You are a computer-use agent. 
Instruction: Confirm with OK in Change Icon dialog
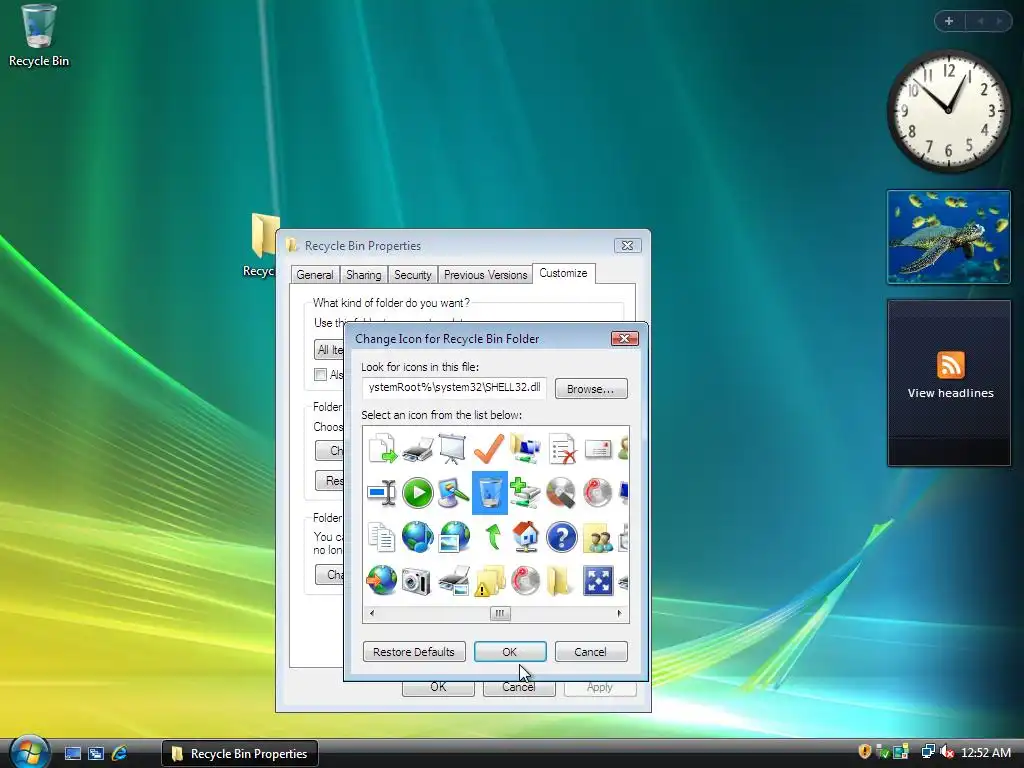(x=510, y=652)
